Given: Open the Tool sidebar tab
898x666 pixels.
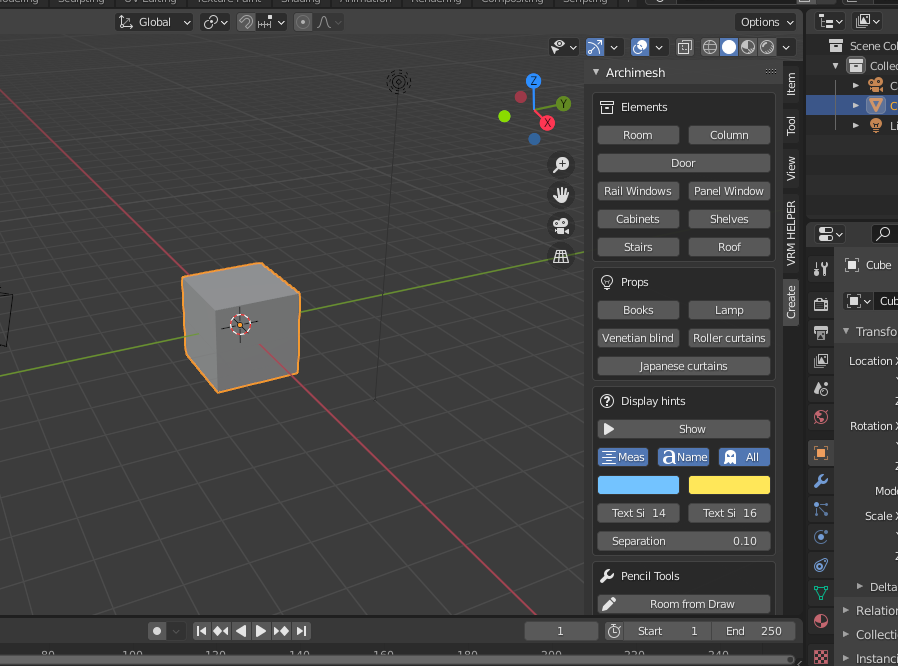Looking at the screenshot, I should pyautogui.click(x=791, y=125).
